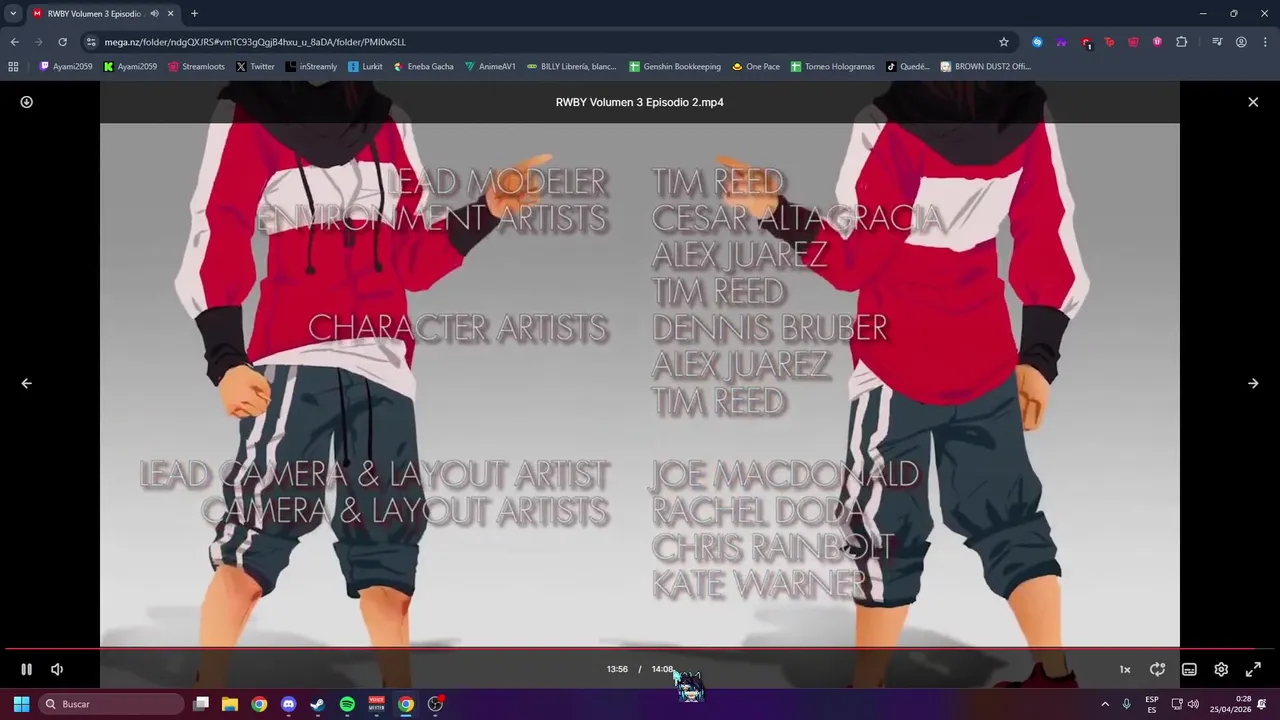Go to the next file in preview
This screenshot has height=720, width=1280.
click(1253, 383)
